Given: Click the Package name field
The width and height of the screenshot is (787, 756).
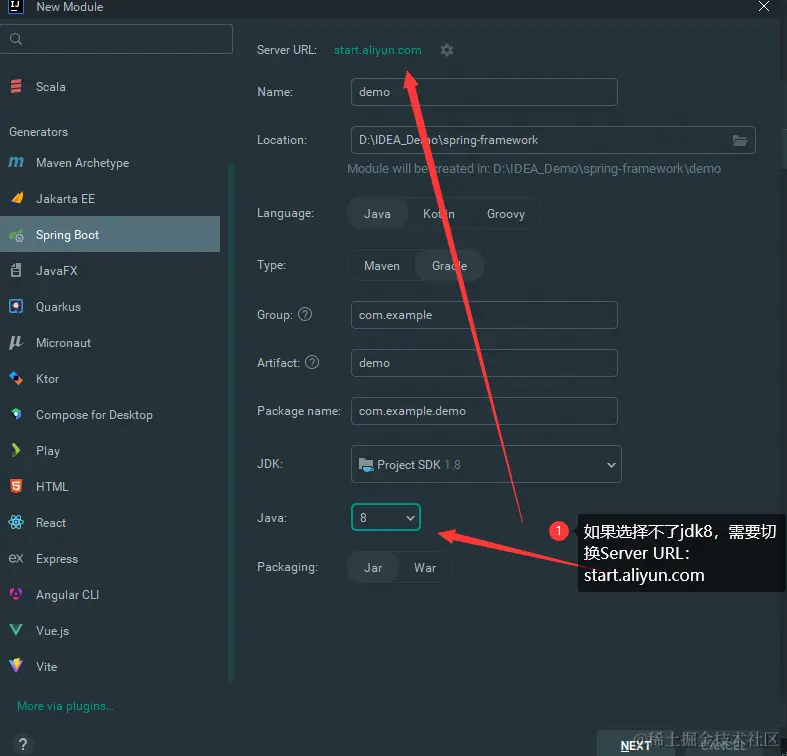Looking at the screenshot, I should point(484,411).
